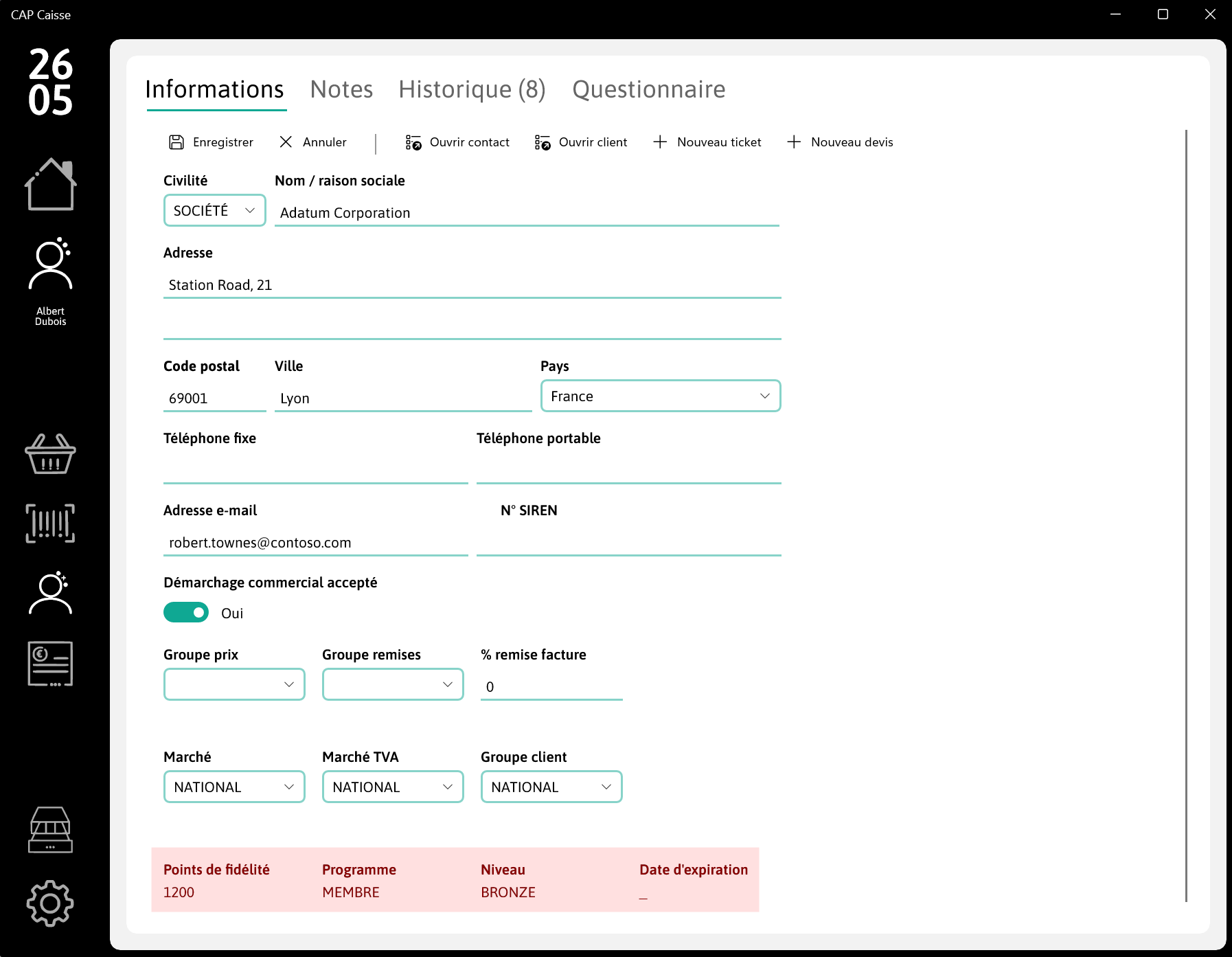Click the Ouvrir client button label
The height and width of the screenshot is (957, 1232).
593,142
